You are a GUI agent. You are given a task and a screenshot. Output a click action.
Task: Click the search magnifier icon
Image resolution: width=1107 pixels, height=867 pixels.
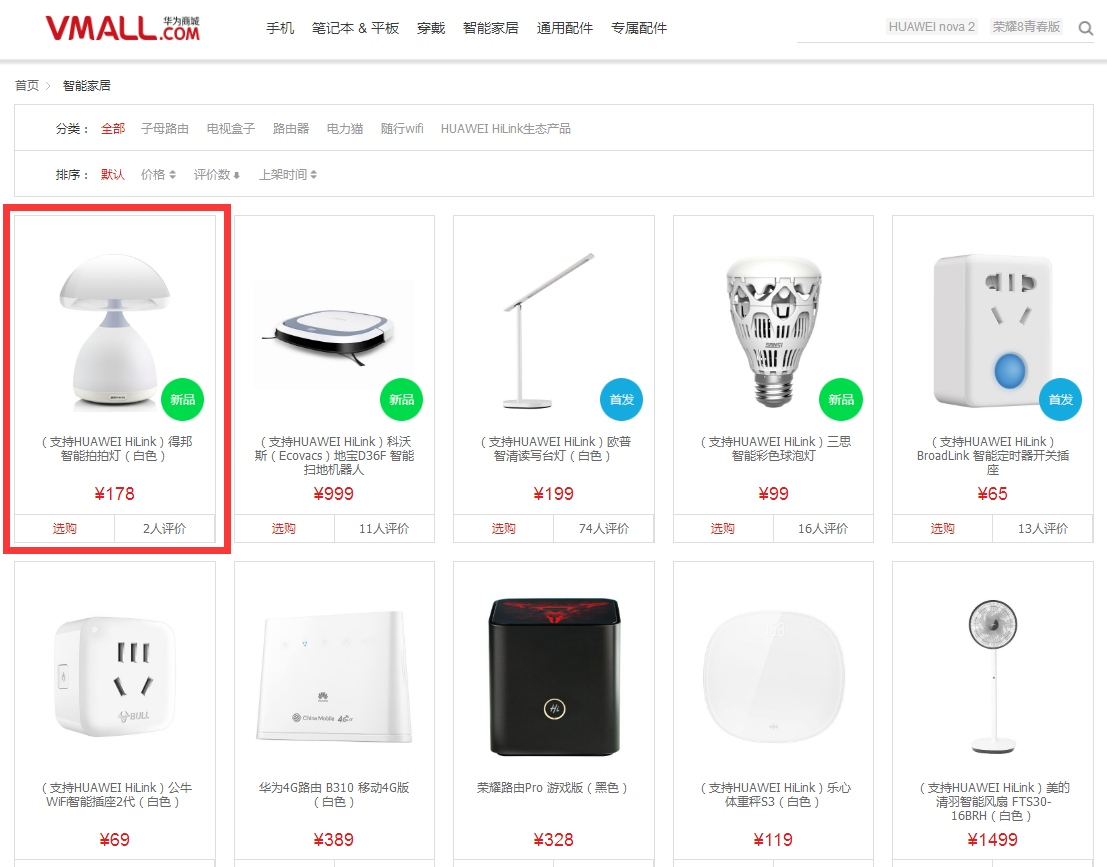pos(1085,28)
